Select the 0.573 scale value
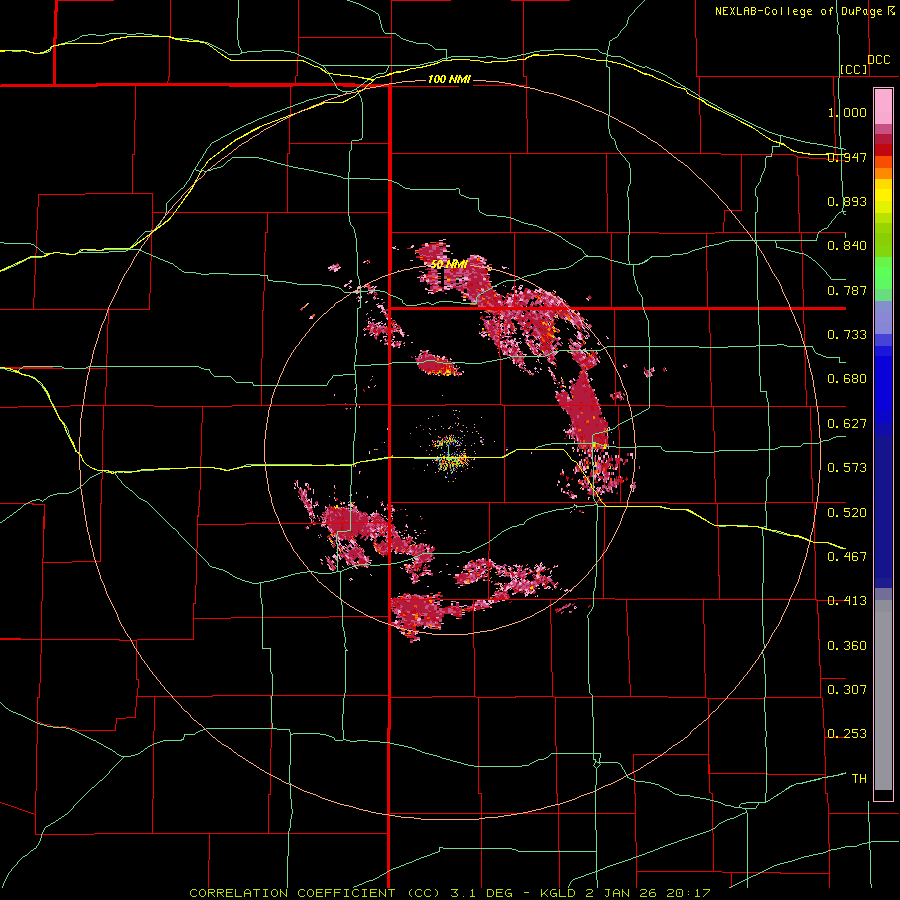This screenshot has width=900, height=900. click(847, 468)
